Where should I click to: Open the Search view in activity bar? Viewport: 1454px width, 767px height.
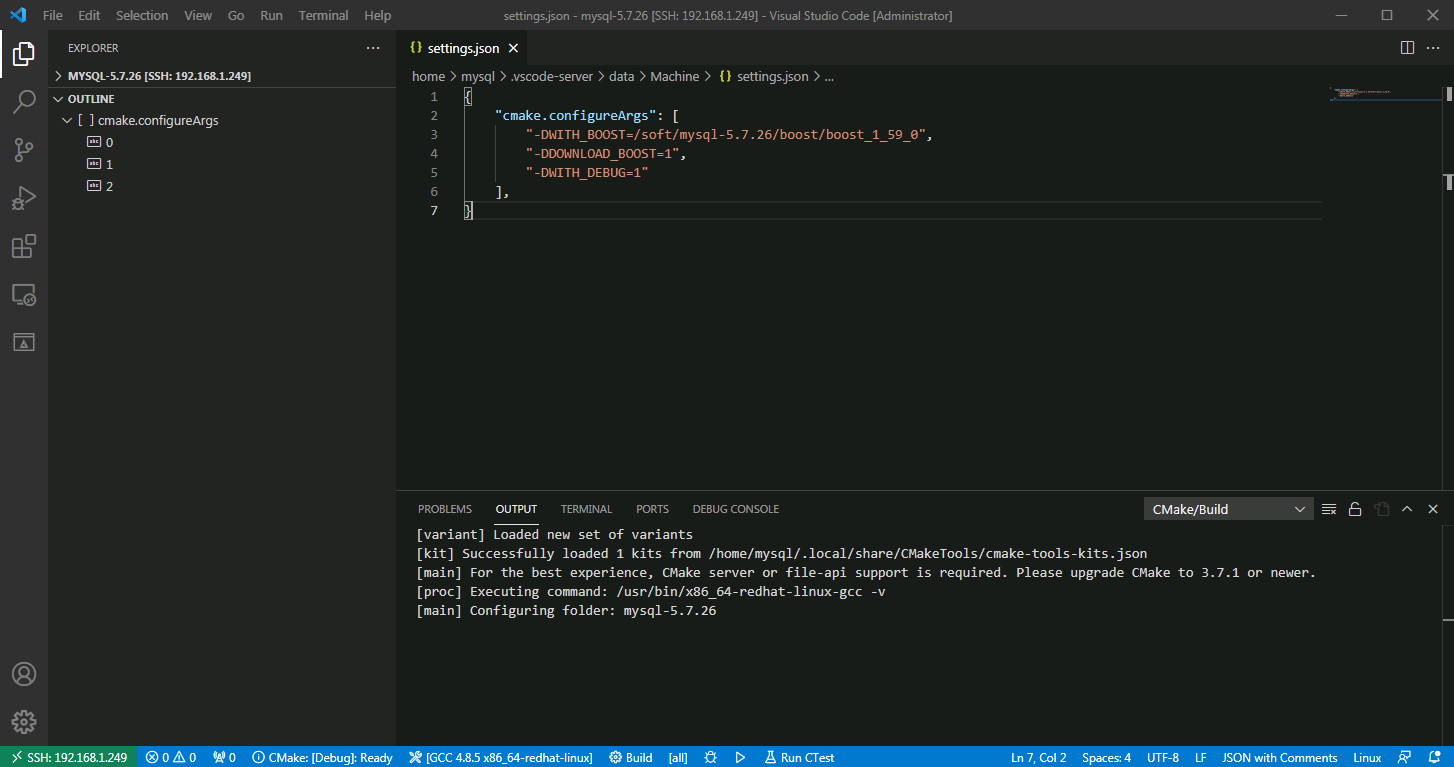point(24,102)
